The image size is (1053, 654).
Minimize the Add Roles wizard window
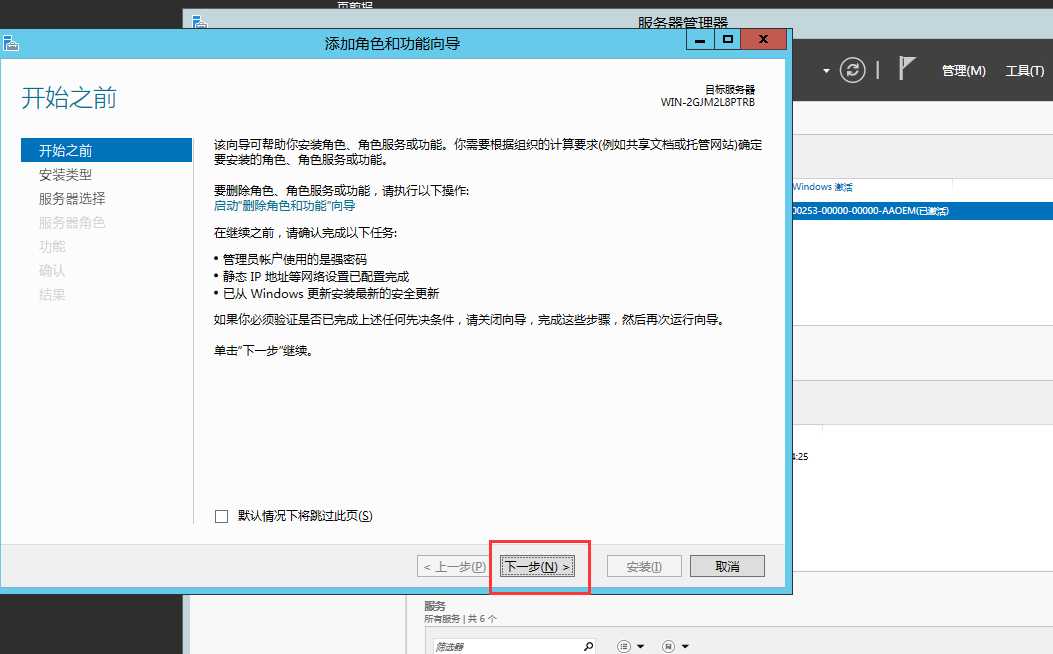click(700, 40)
